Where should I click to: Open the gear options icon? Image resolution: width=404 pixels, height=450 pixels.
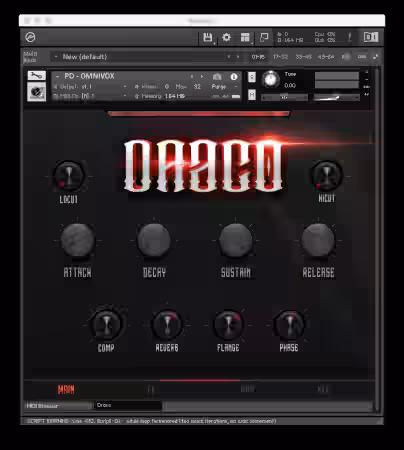(226, 37)
